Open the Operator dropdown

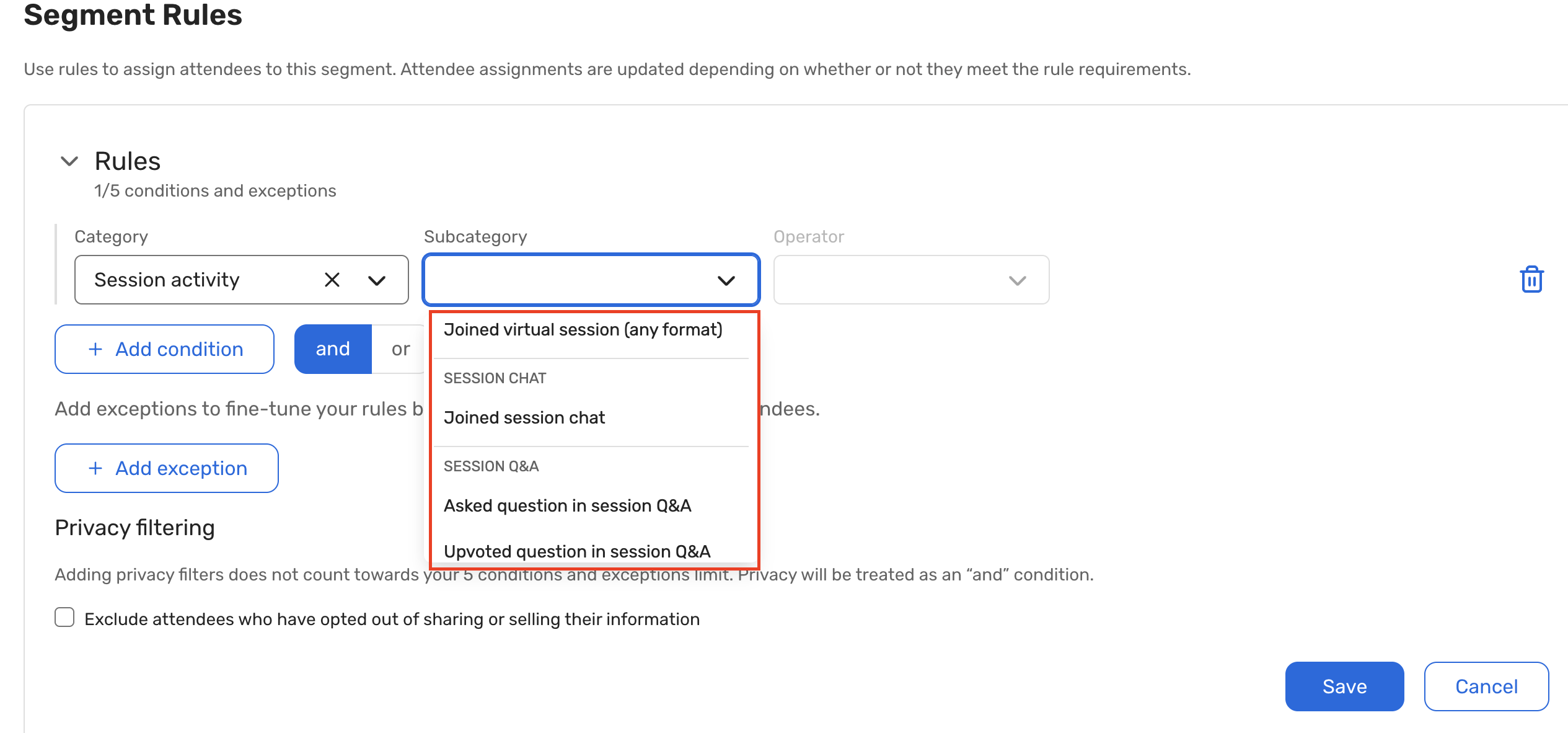[911, 280]
